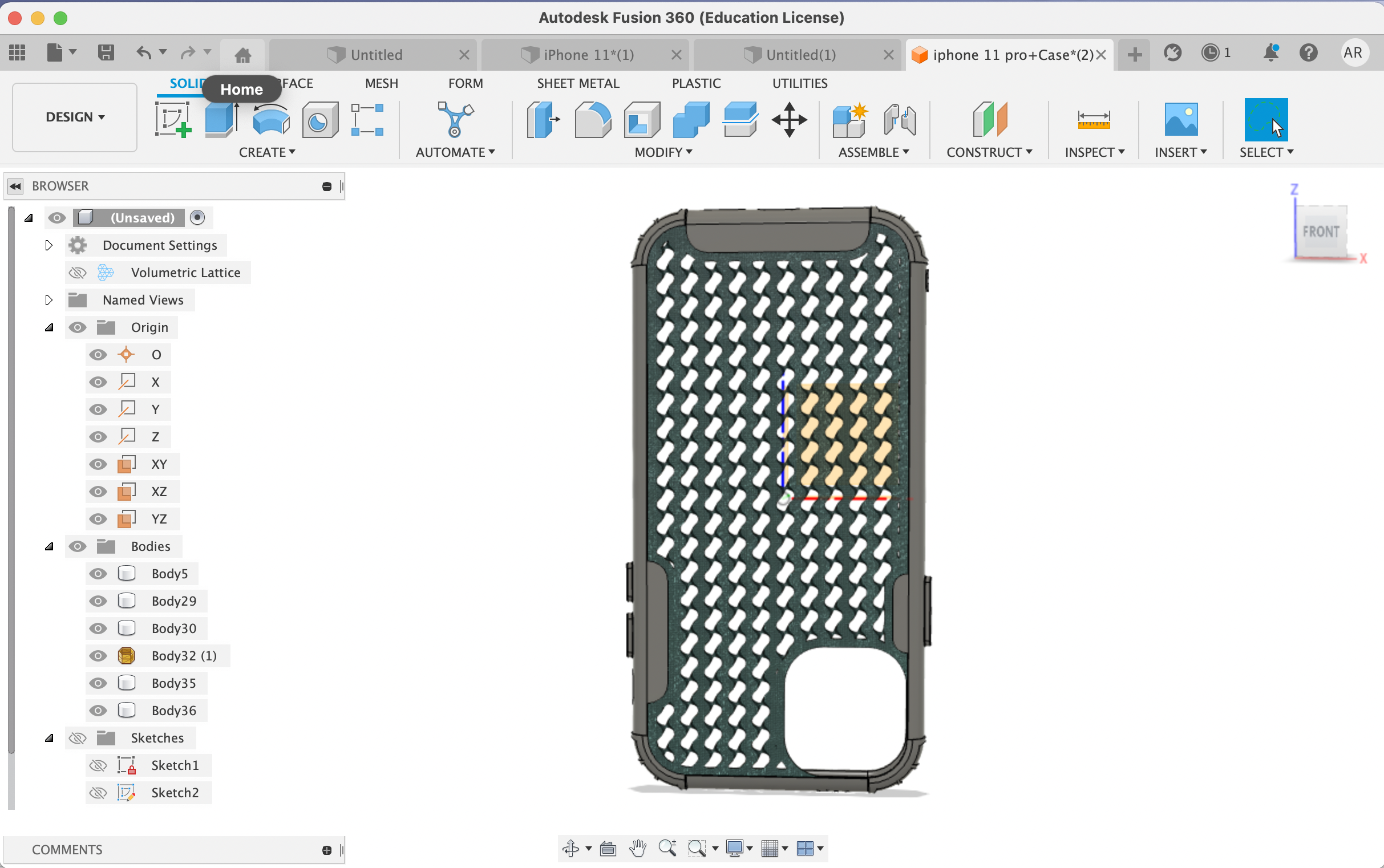Click the Pan hand icon

pyautogui.click(x=637, y=848)
